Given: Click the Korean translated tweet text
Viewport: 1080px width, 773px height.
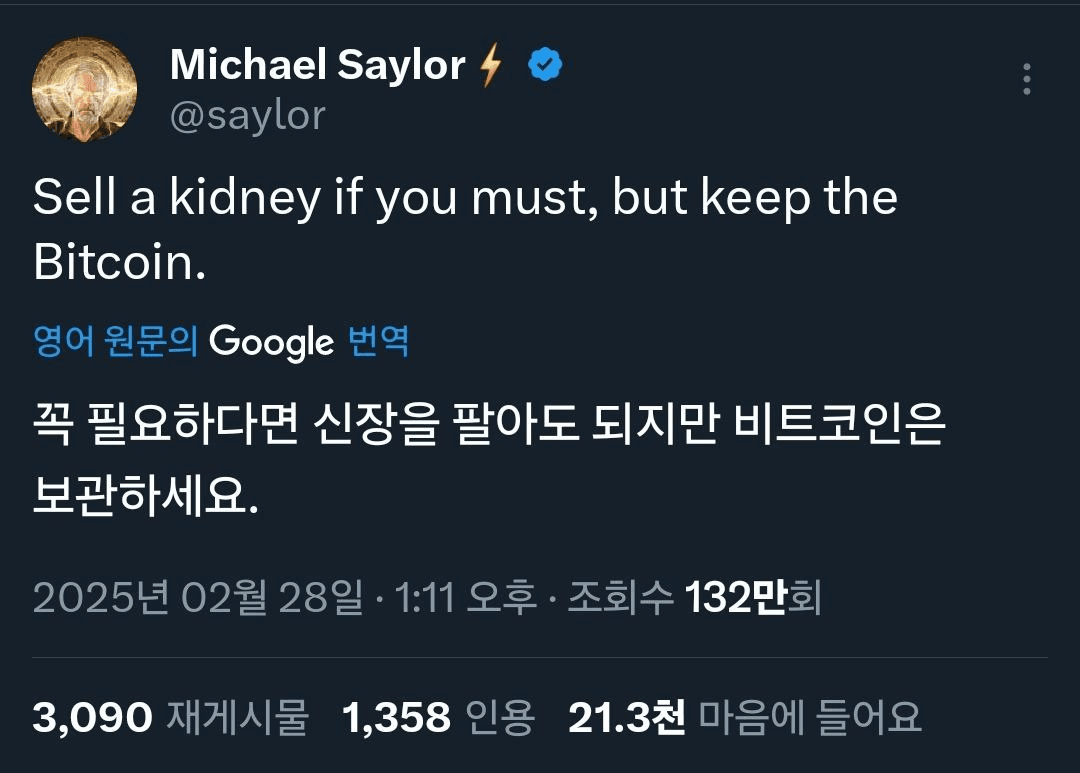Looking at the screenshot, I should coord(488,459).
